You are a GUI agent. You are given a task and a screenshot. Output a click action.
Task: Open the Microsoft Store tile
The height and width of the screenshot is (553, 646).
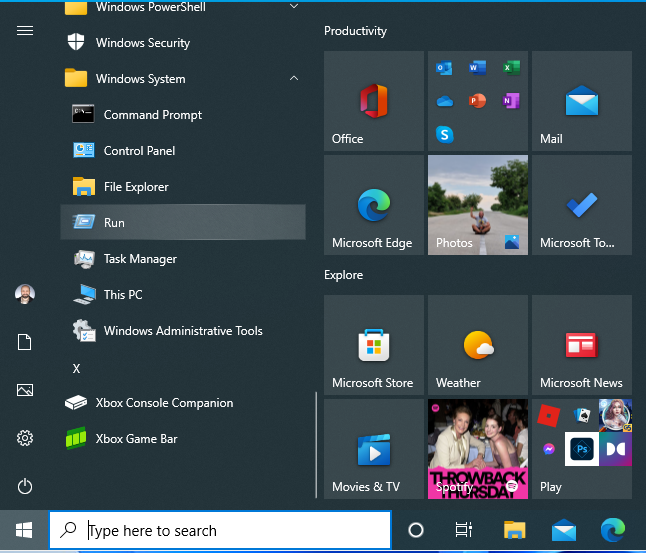(x=374, y=345)
